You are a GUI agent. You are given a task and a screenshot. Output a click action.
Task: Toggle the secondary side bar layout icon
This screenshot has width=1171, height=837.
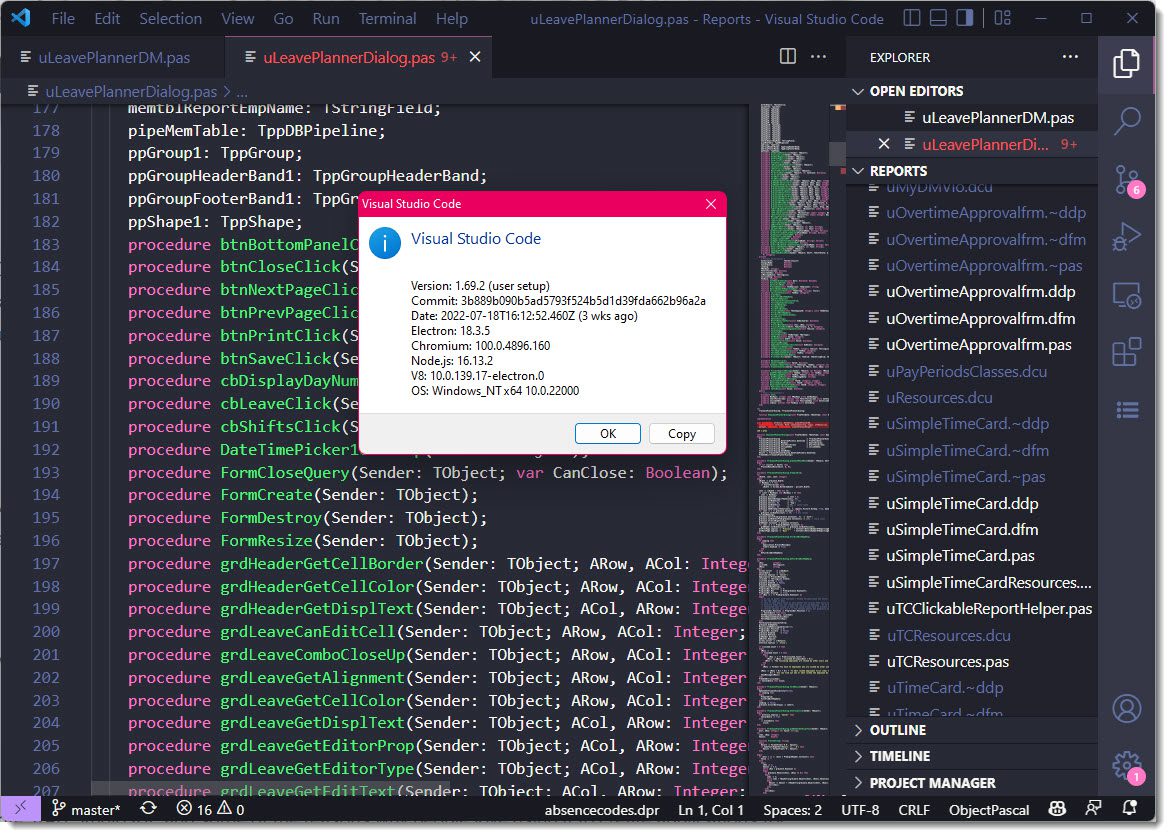964,18
